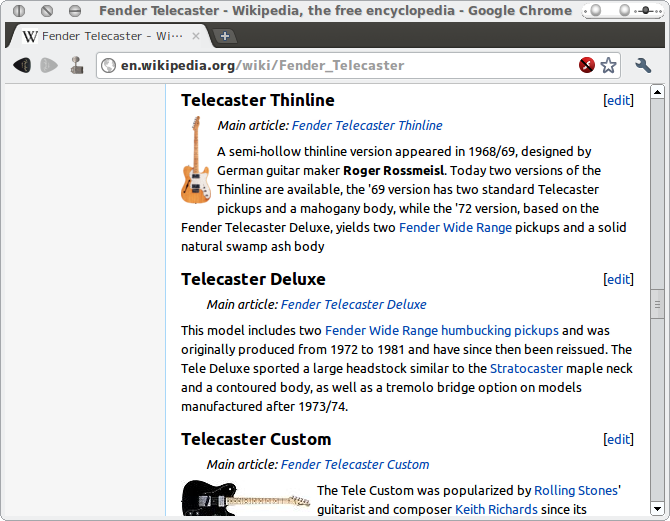Click the Telecaster Thinline heading
Viewport: 670px width, 521px height.
(258, 100)
